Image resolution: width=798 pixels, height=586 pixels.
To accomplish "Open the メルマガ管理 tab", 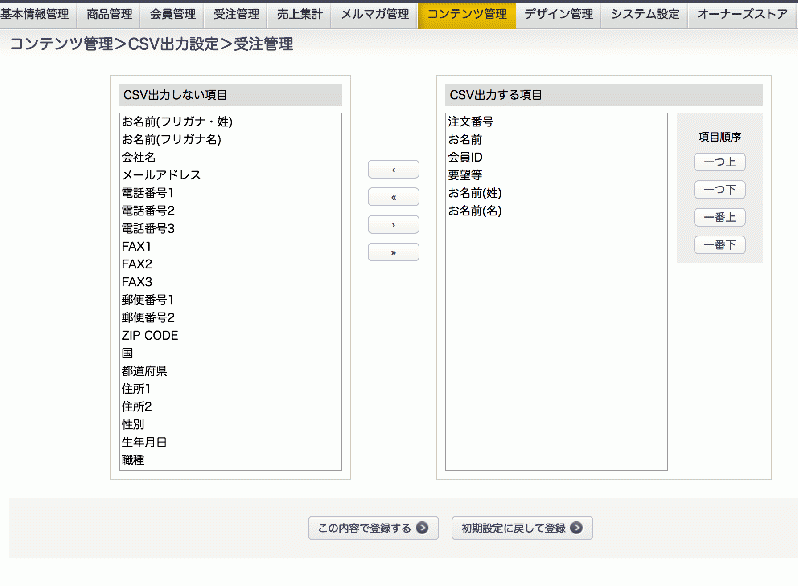I will click(375, 15).
